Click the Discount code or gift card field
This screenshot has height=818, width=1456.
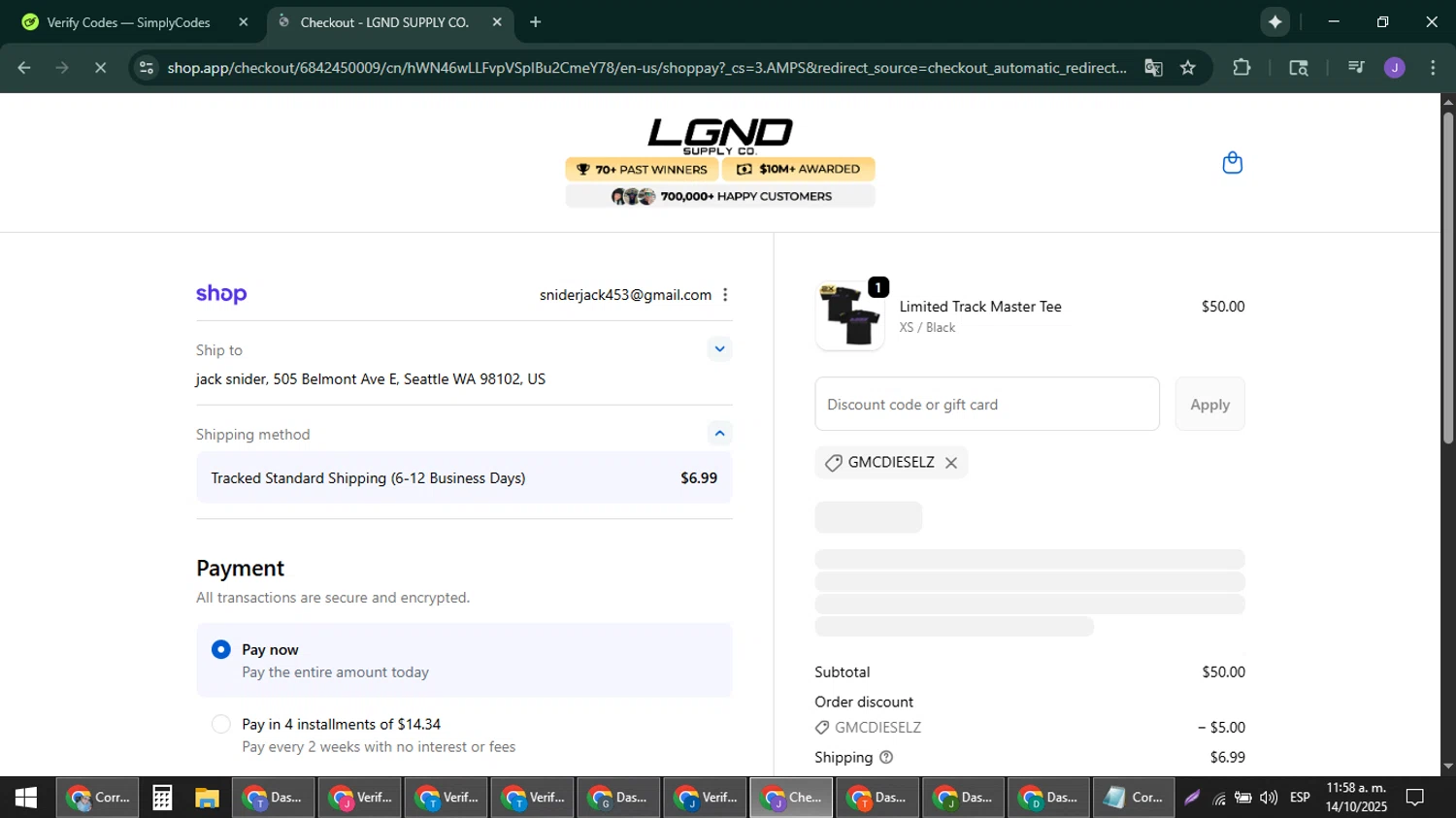coord(987,405)
